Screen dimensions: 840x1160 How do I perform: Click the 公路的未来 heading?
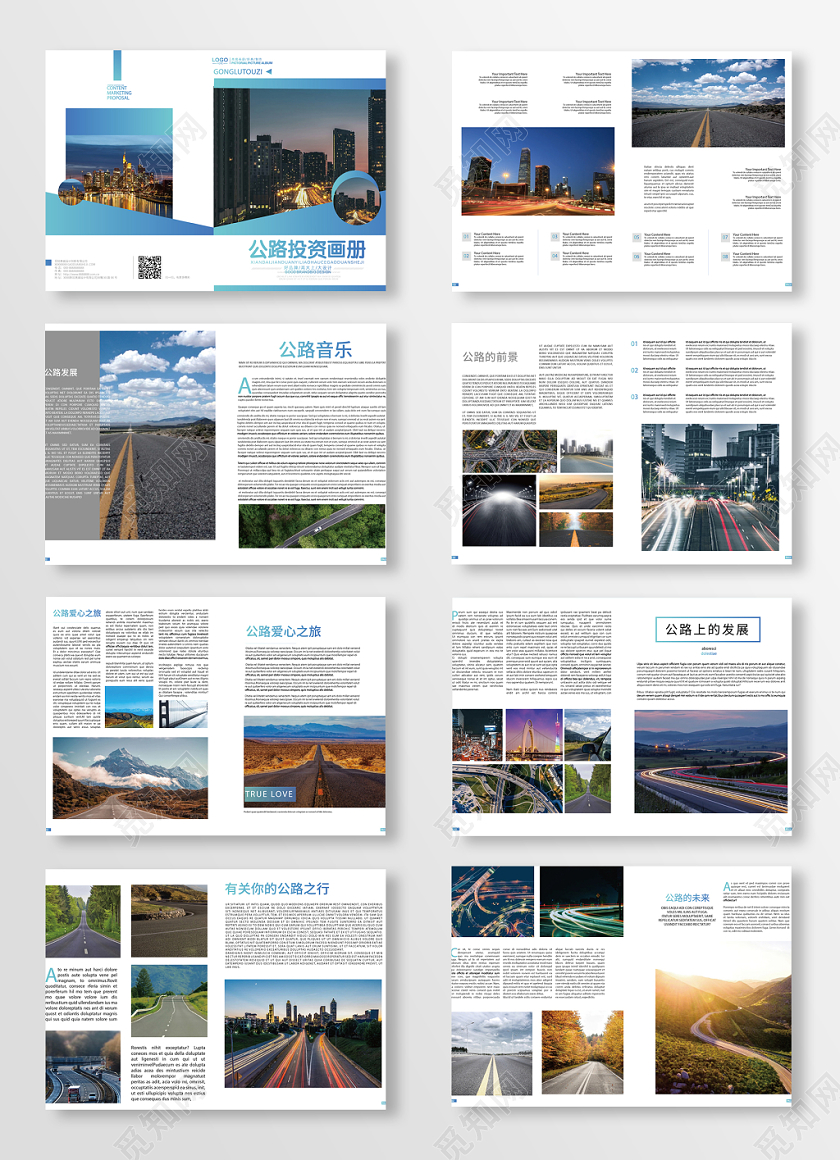click(688, 897)
